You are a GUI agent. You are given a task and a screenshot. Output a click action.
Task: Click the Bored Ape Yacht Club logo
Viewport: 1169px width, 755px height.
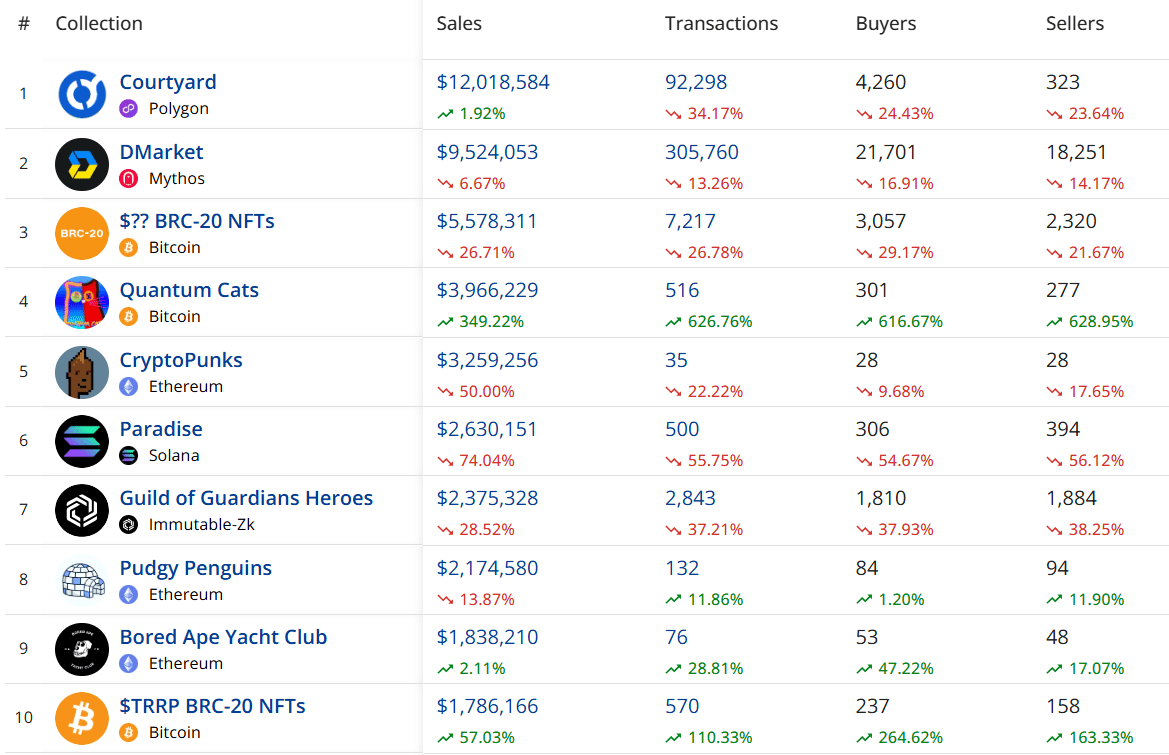[82, 649]
